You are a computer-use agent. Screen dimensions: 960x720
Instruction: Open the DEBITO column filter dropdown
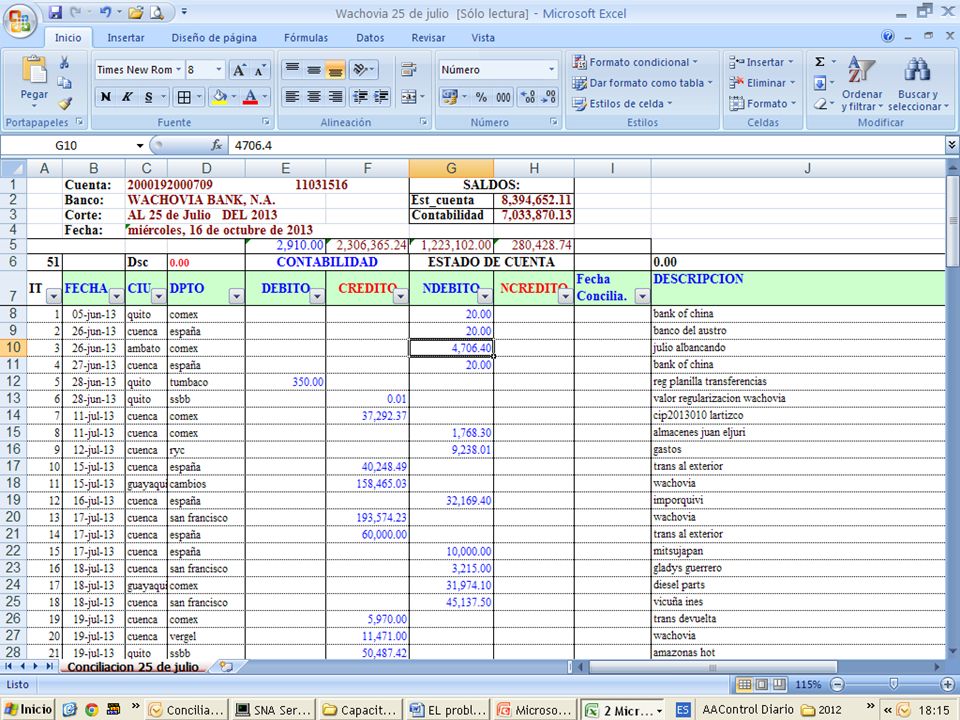tap(317, 296)
